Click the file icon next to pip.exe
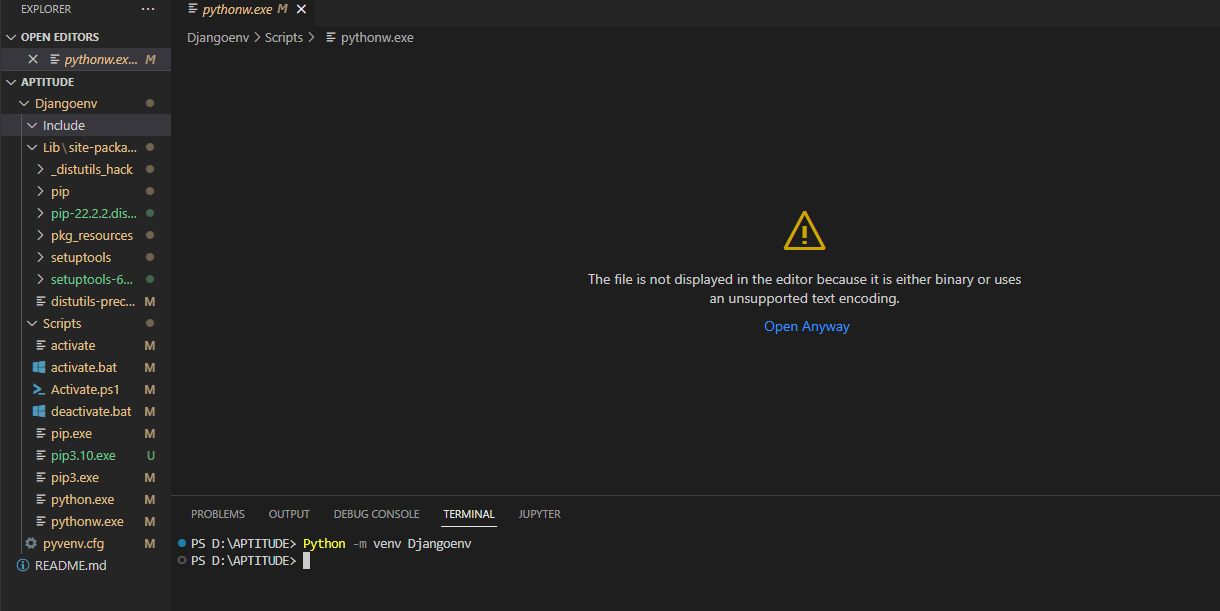Screen dimensions: 1220x611 (x=39, y=433)
